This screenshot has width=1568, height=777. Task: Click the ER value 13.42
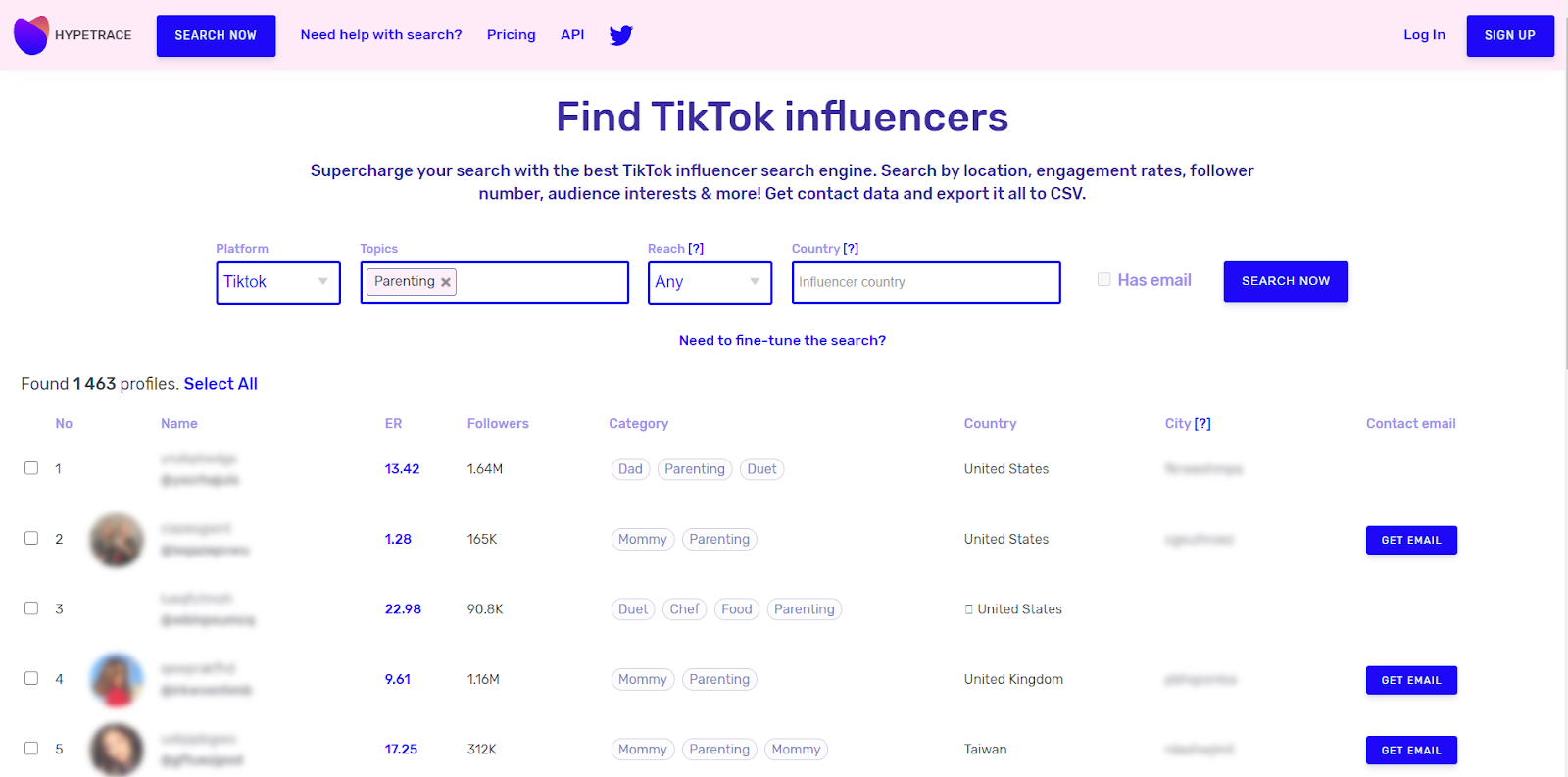pos(402,469)
